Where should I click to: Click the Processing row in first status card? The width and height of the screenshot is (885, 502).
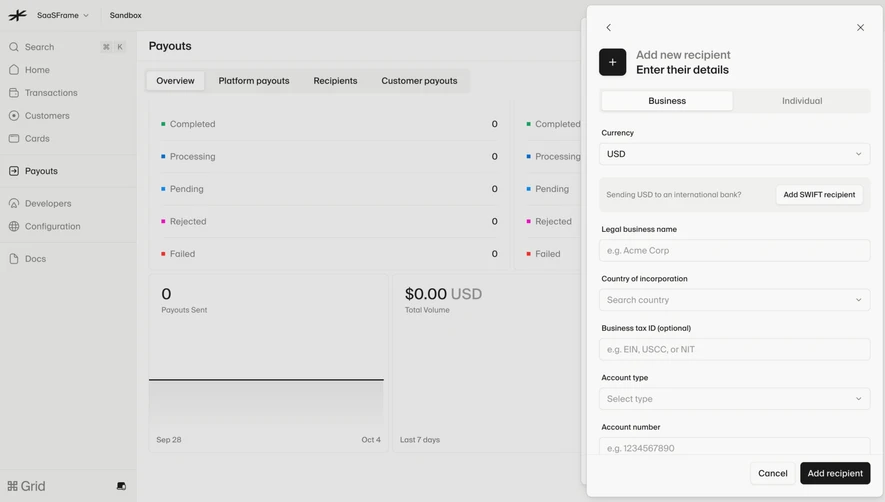click(x=330, y=156)
